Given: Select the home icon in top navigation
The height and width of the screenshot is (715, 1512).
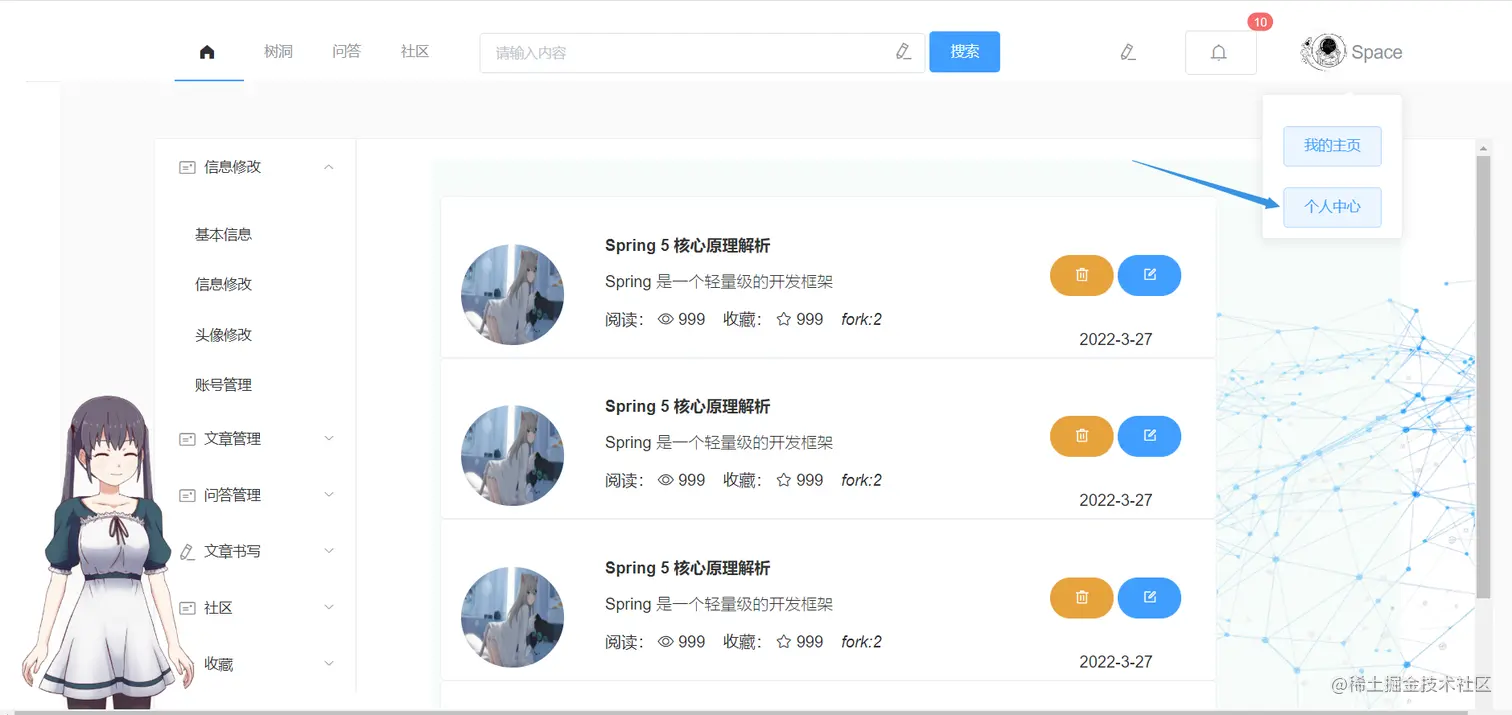Looking at the screenshot, I should 207,52.
